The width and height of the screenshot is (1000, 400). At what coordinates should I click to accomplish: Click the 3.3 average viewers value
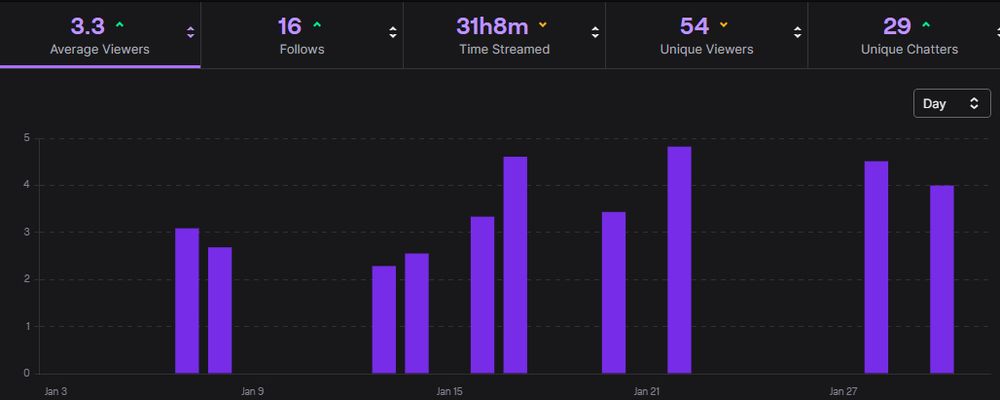click(87, 26)
